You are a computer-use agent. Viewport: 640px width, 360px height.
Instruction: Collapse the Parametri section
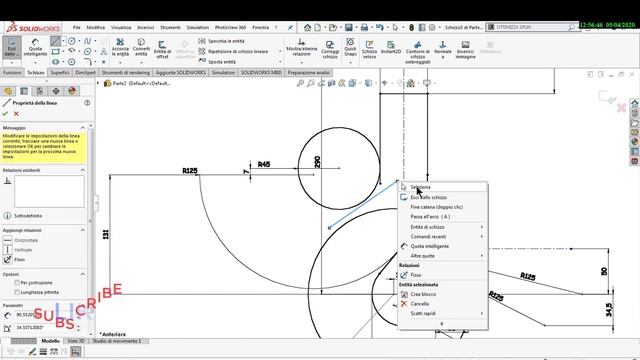click(83, 305)
